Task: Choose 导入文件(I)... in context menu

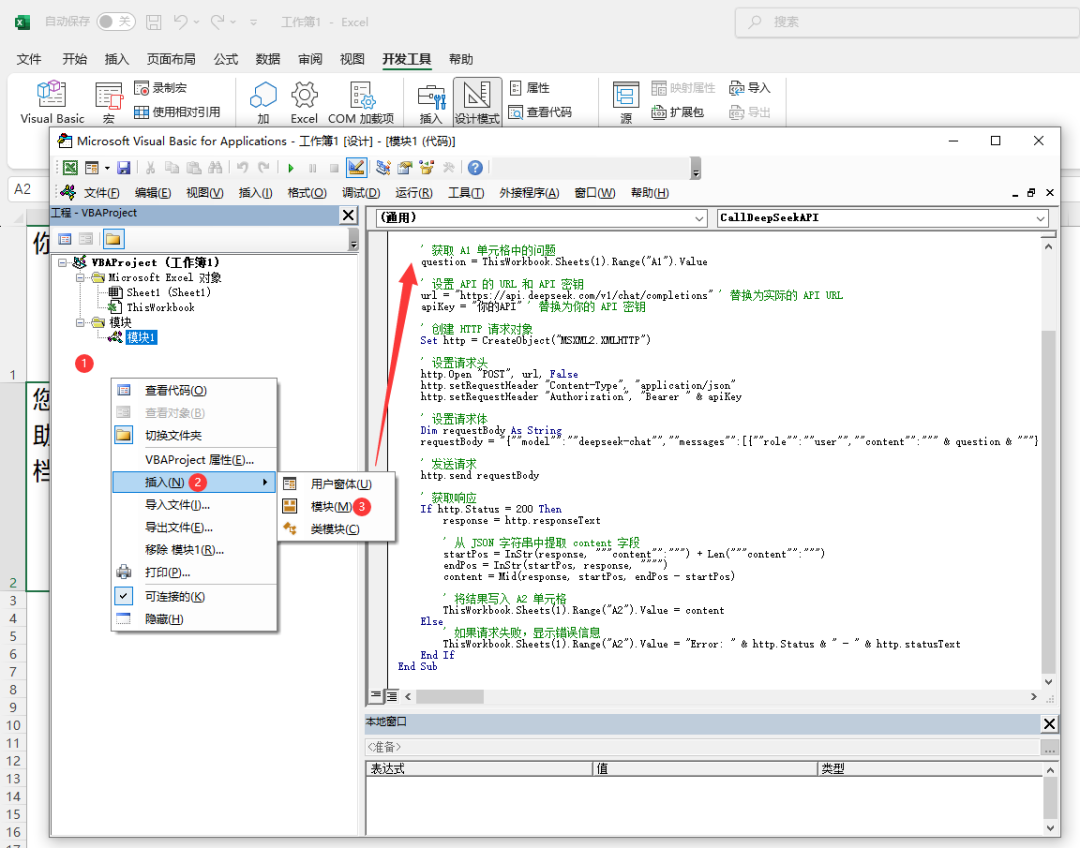Action: pyautogui.click(x=194, y=505)
